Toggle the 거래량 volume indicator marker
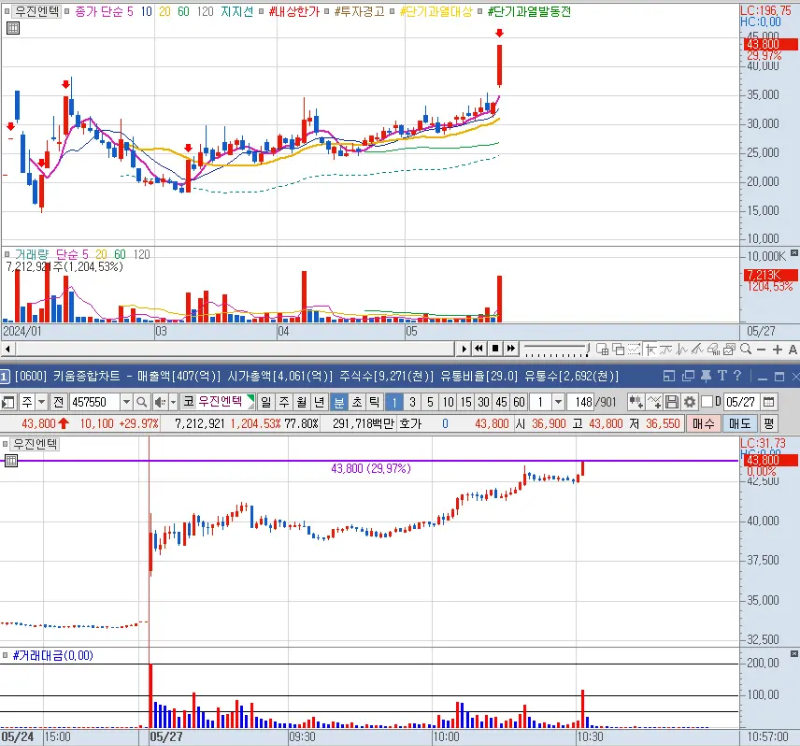Screen dimensions: 800x746 coord(7,254)
